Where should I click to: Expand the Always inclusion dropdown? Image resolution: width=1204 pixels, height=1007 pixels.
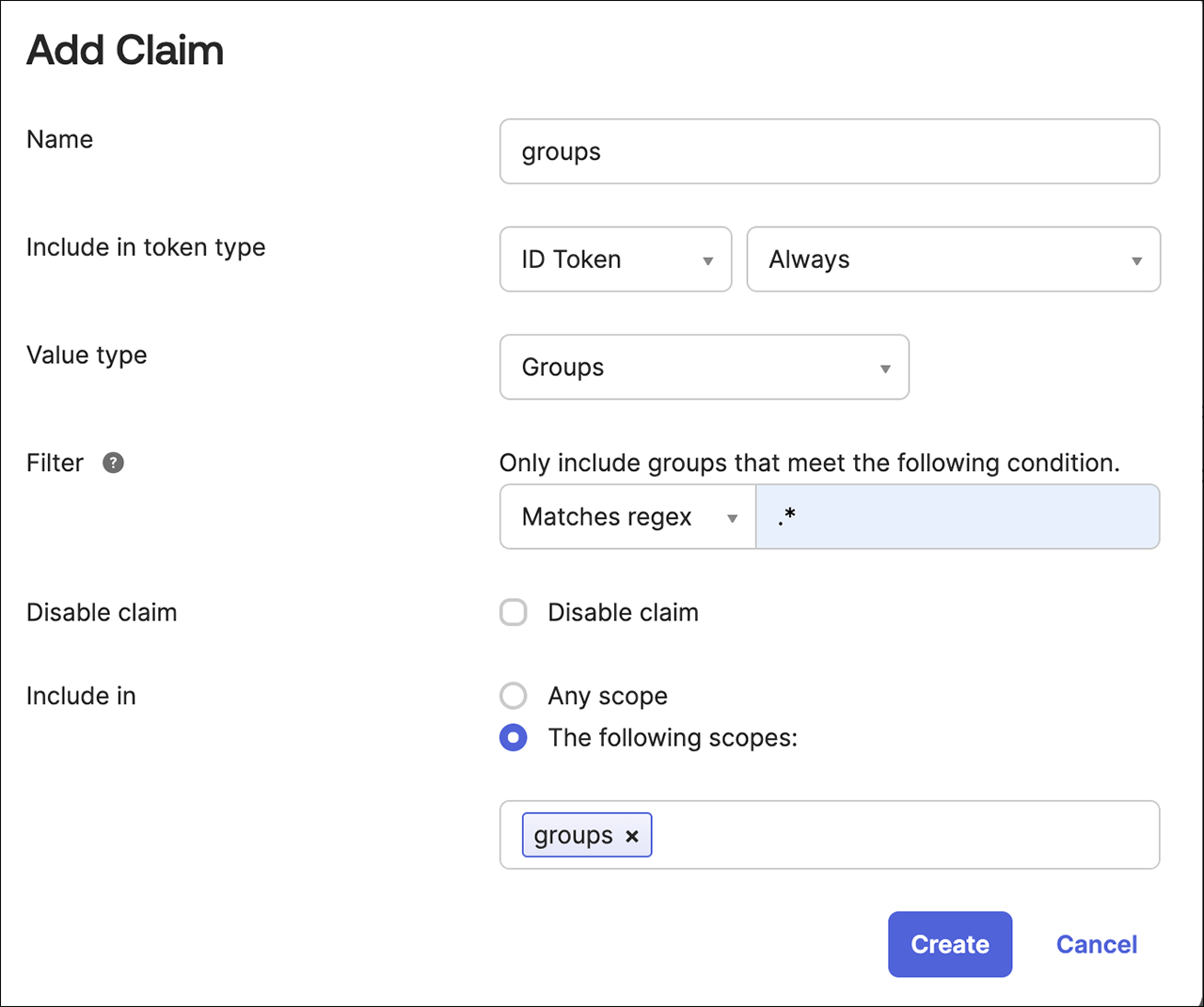click(x=953, y=260)
